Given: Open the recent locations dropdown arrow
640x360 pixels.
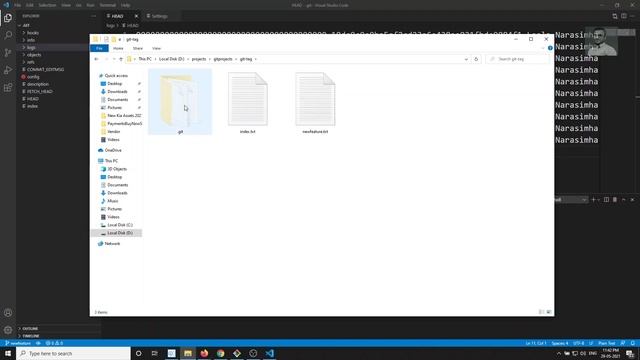Looking at the screenshot, I should pyautogui.click(x=114, y=59).
